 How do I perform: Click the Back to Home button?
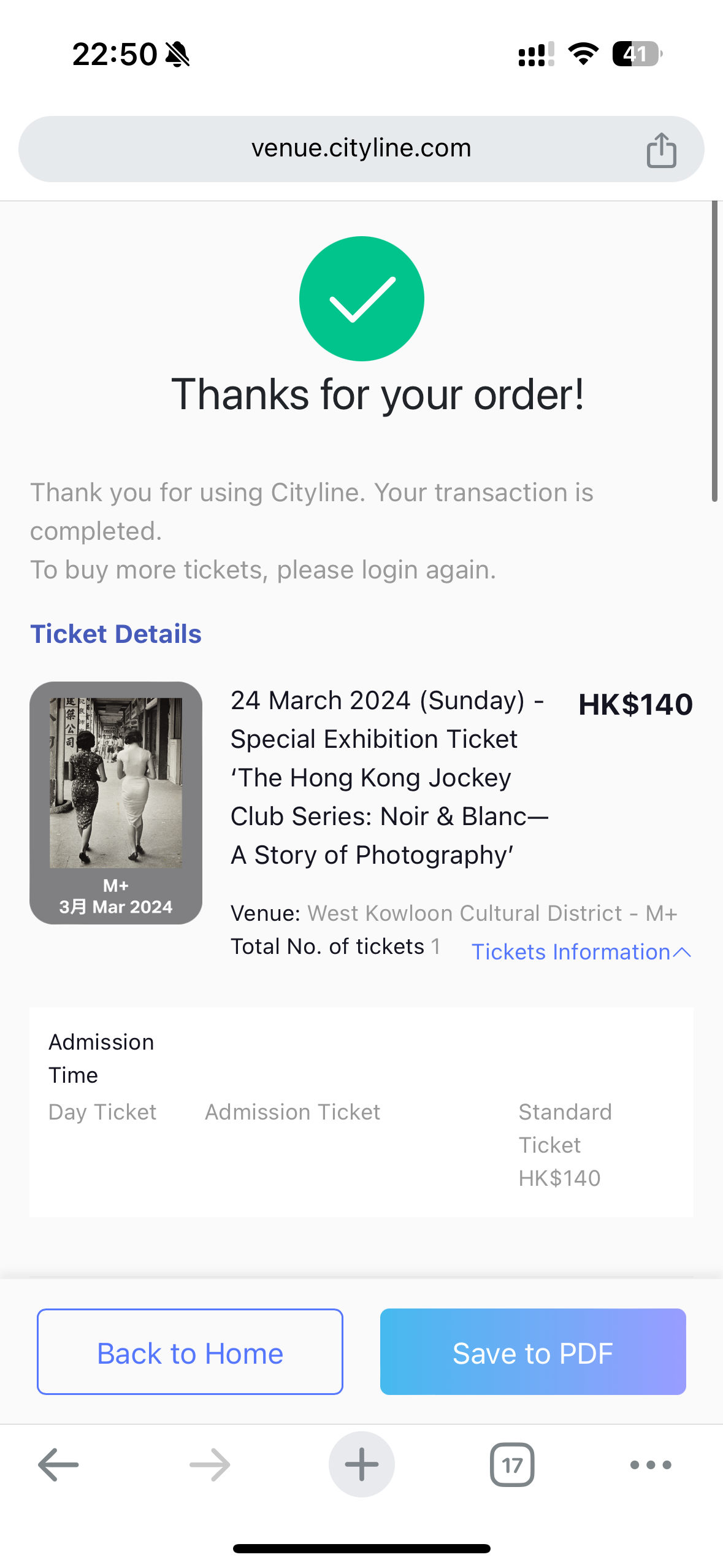[x=190, y=1351]
